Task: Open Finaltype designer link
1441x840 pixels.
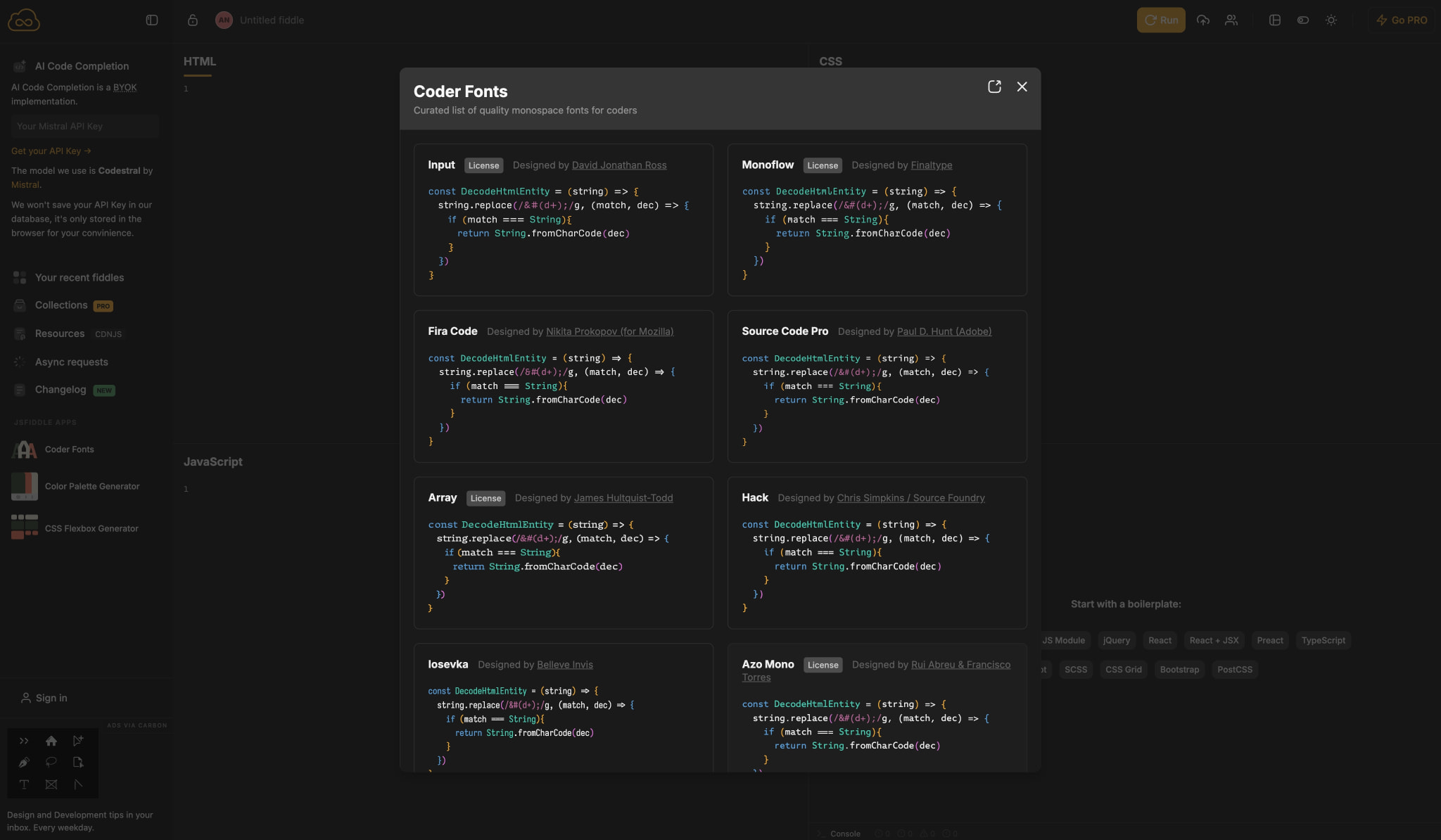Action: [932, 165]
